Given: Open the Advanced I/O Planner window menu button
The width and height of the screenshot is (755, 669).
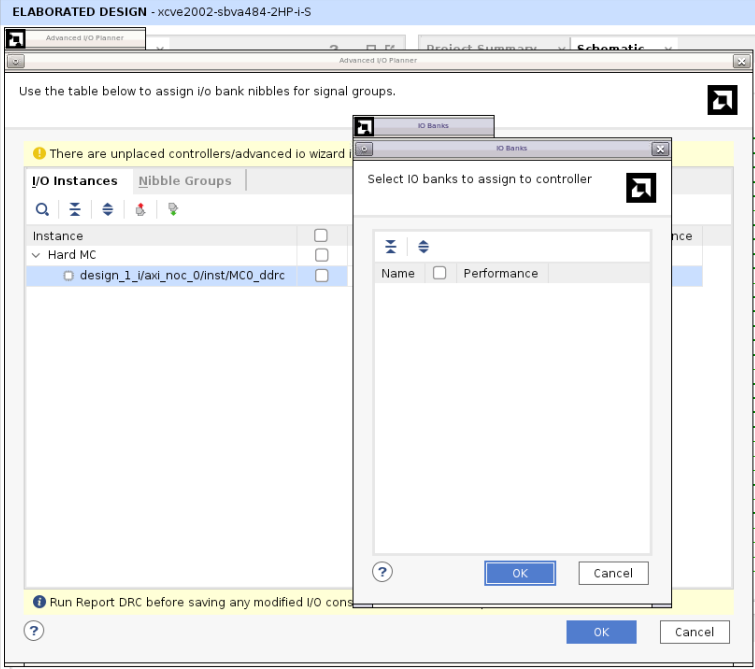Looking at the screenshot, I should pyautogui.click(x=15, y=61).
